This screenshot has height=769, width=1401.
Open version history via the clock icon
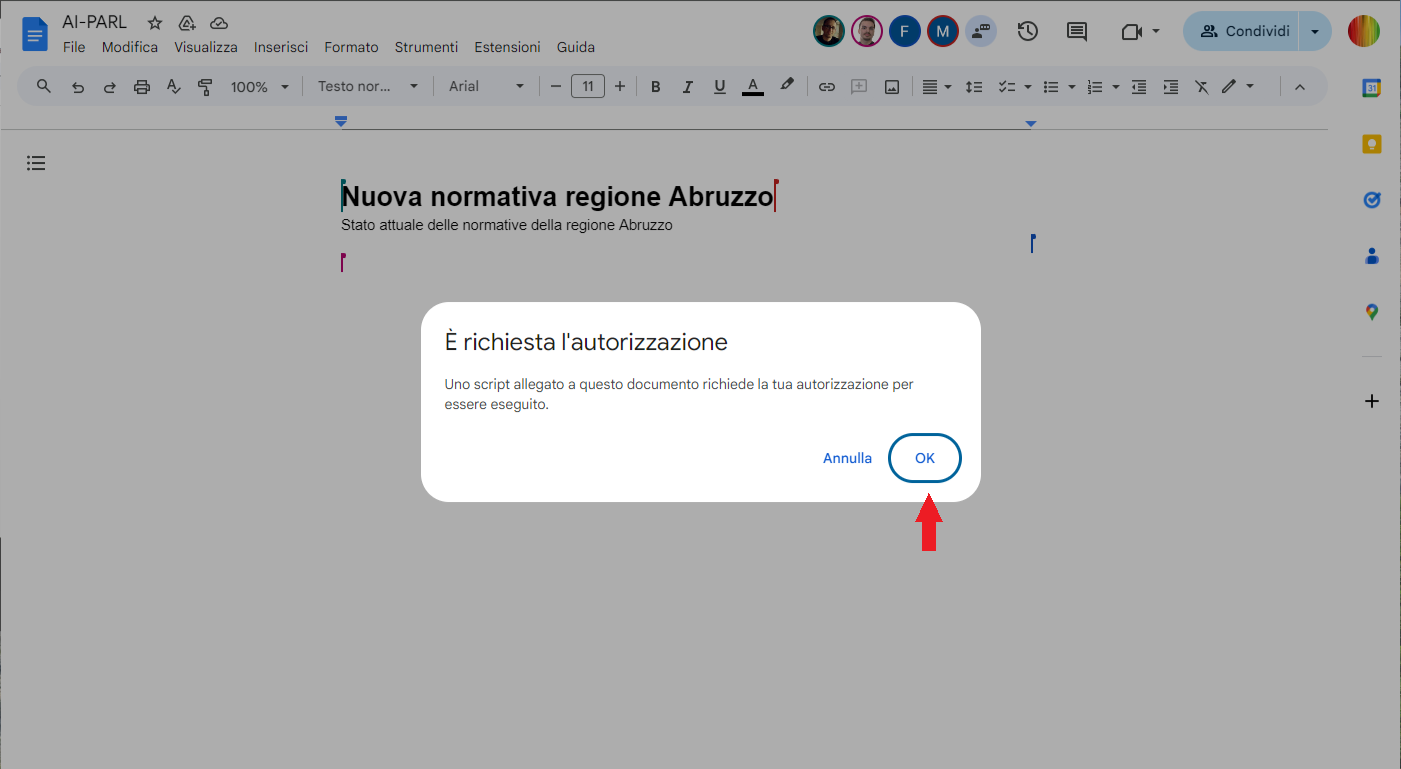tap(1027, 31)
